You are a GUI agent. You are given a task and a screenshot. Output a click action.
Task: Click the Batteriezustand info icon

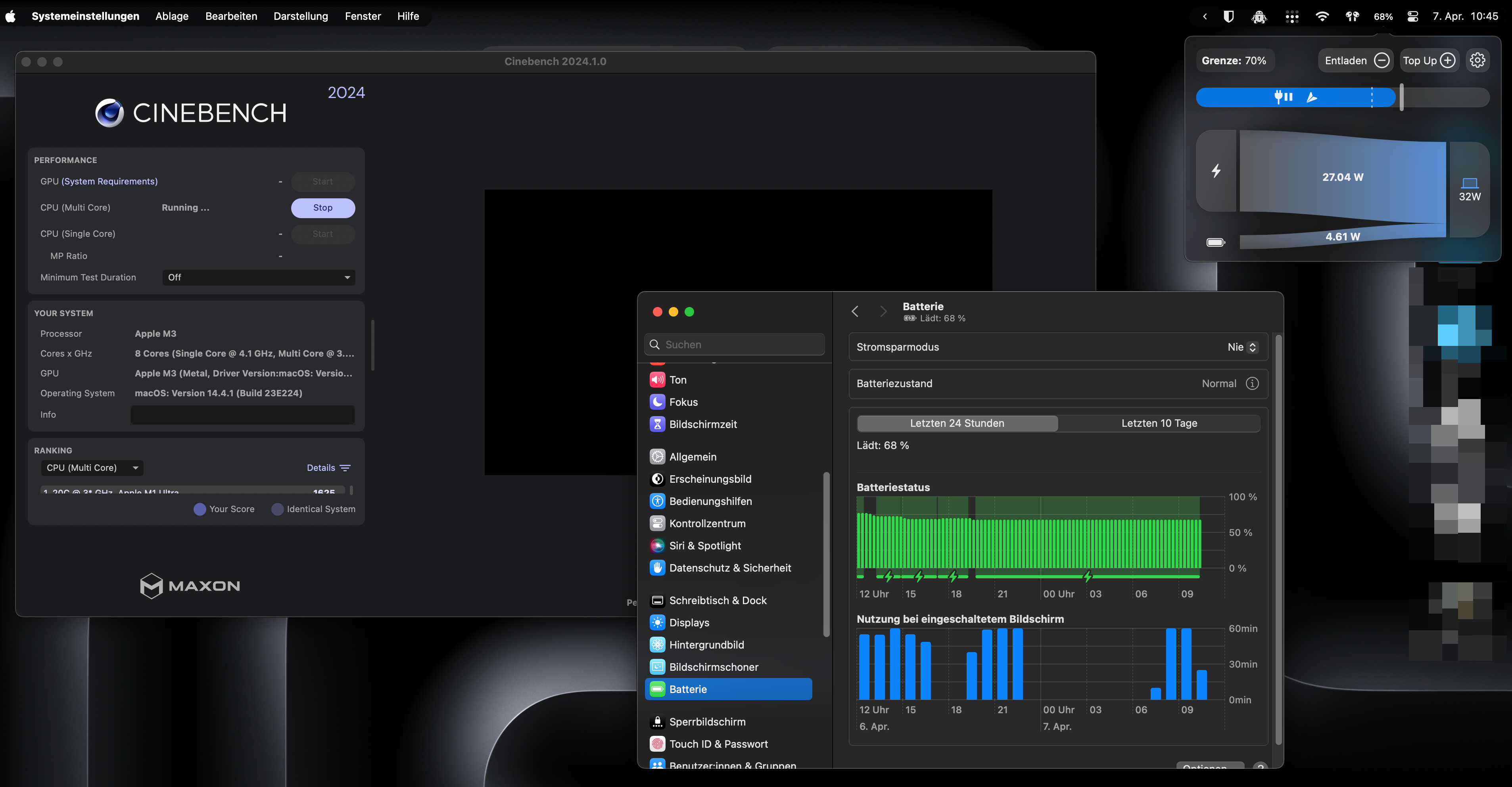[x=1252, y=383]
